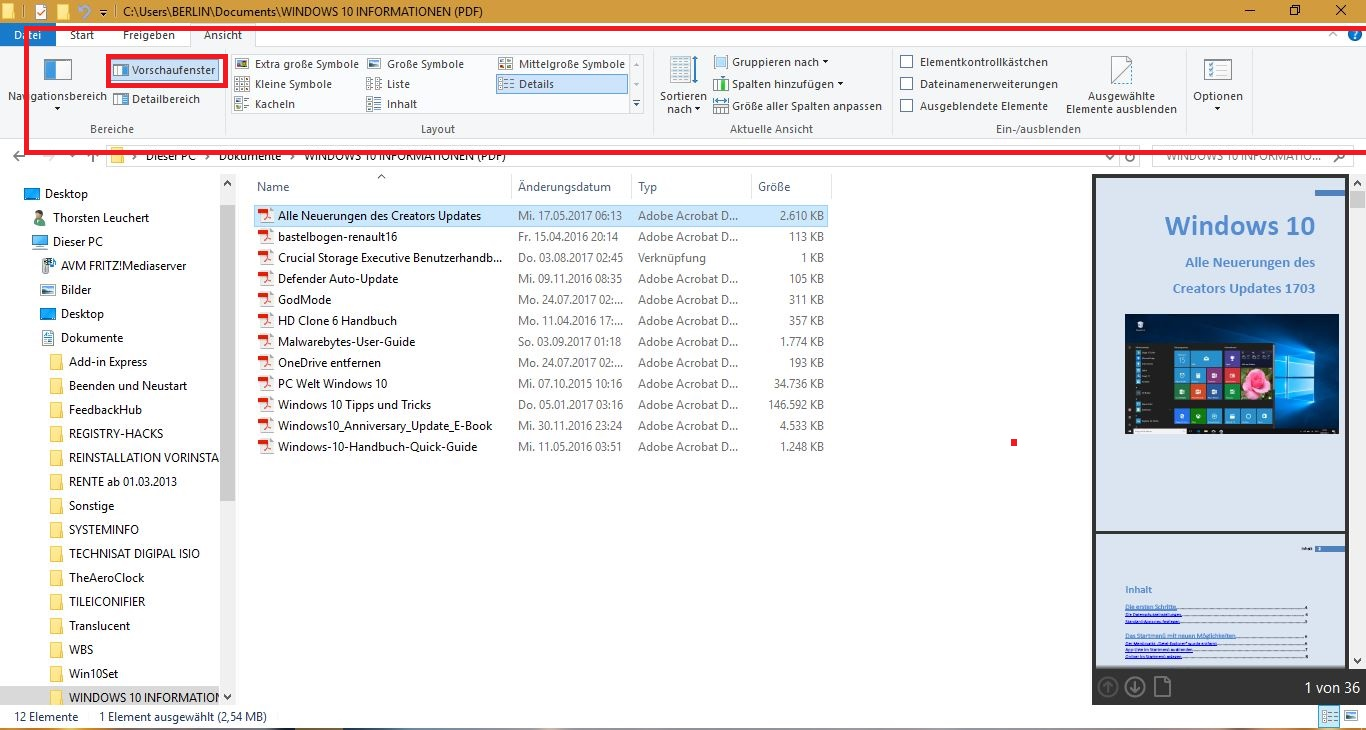Click the Navigationsbereich pane icon
This screenshot has height=730, width=1366.
click(x=58, y=70)
